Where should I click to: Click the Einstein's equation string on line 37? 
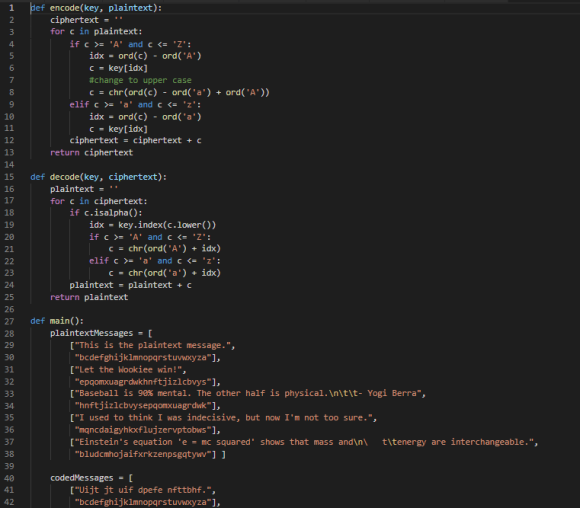pos(304,442)
